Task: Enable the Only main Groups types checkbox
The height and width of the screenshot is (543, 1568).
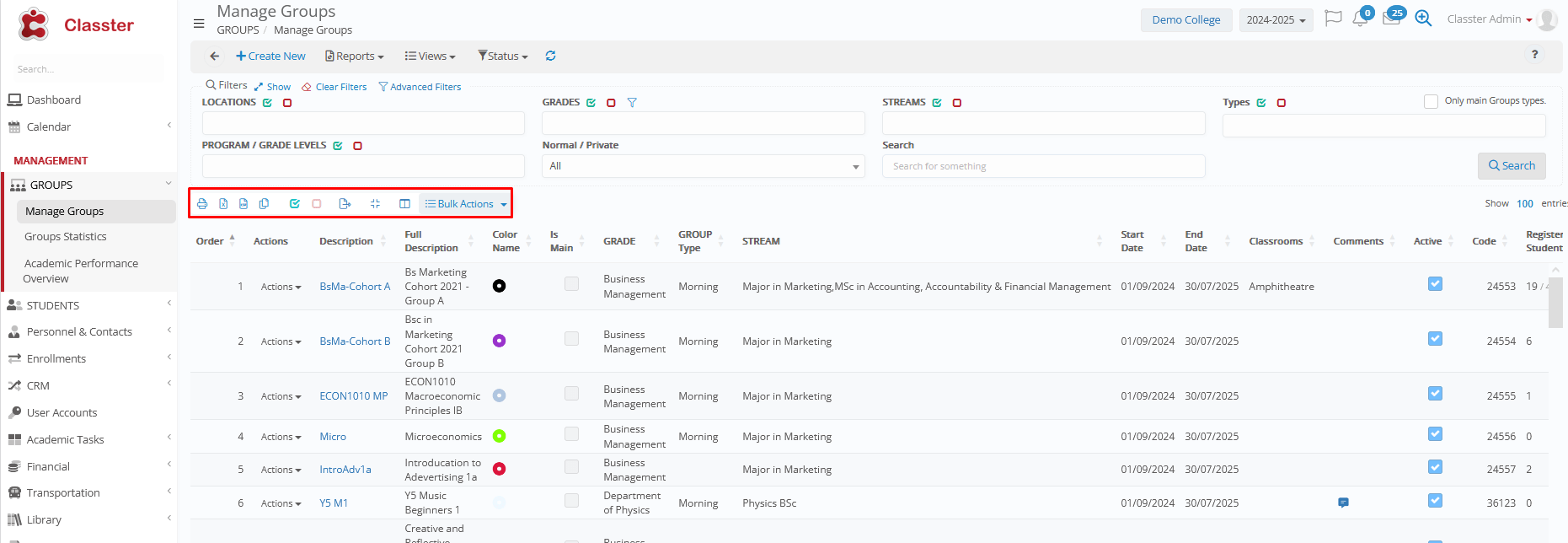Action: [x=1431, y=101]
